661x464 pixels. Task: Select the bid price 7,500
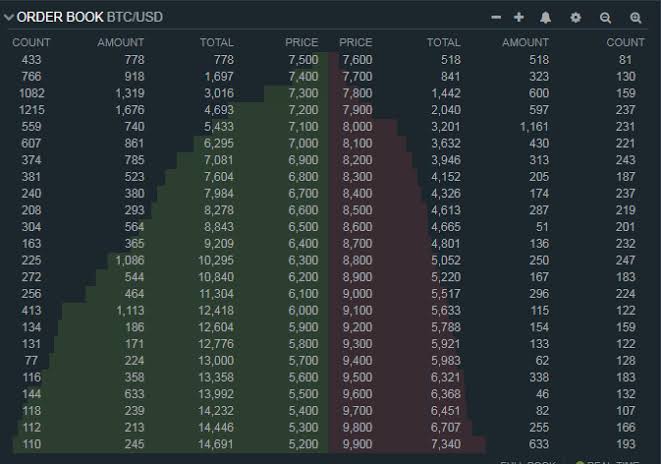303,59
